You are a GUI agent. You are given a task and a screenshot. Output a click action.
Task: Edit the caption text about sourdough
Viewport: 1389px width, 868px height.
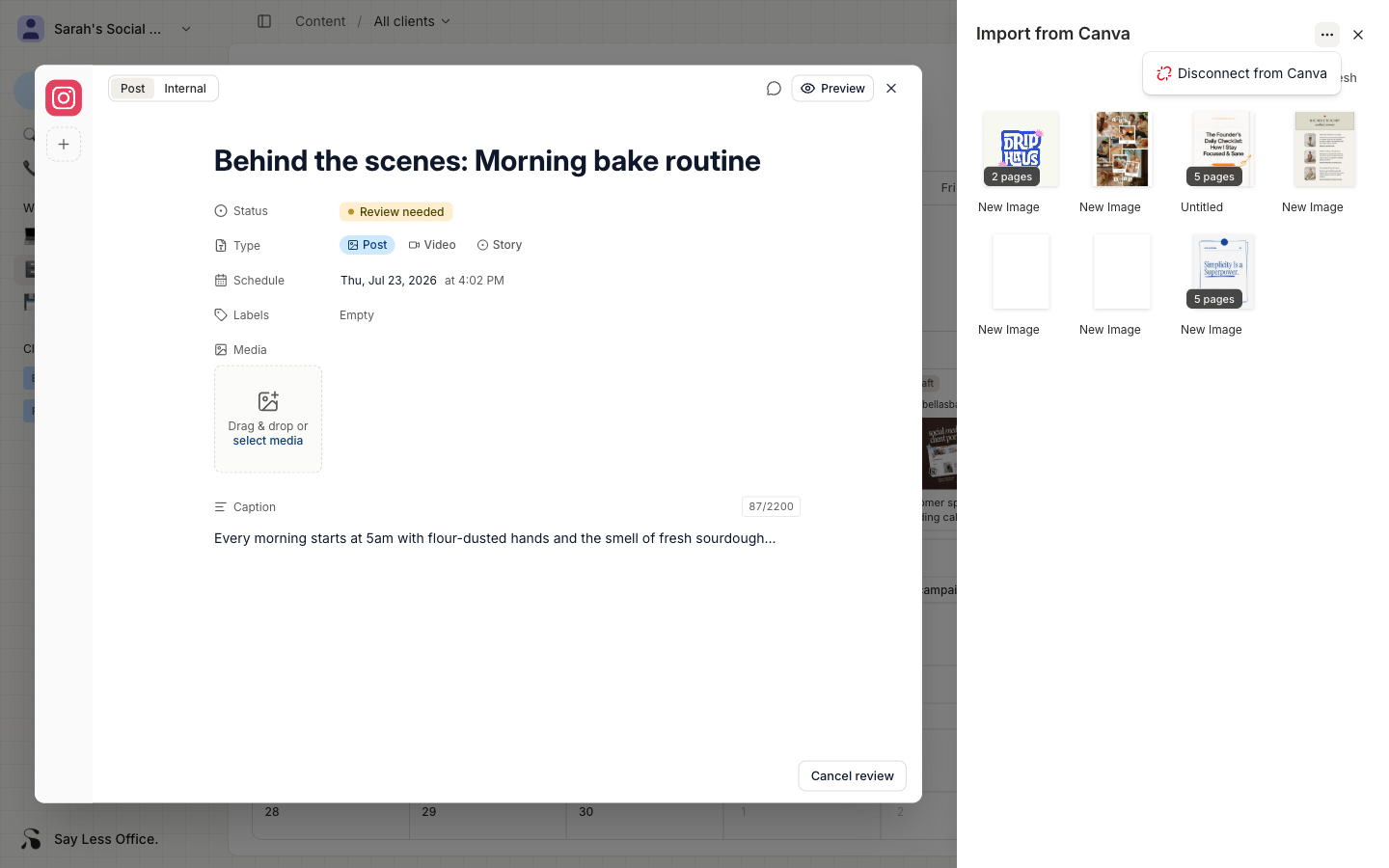pos(495,538)
